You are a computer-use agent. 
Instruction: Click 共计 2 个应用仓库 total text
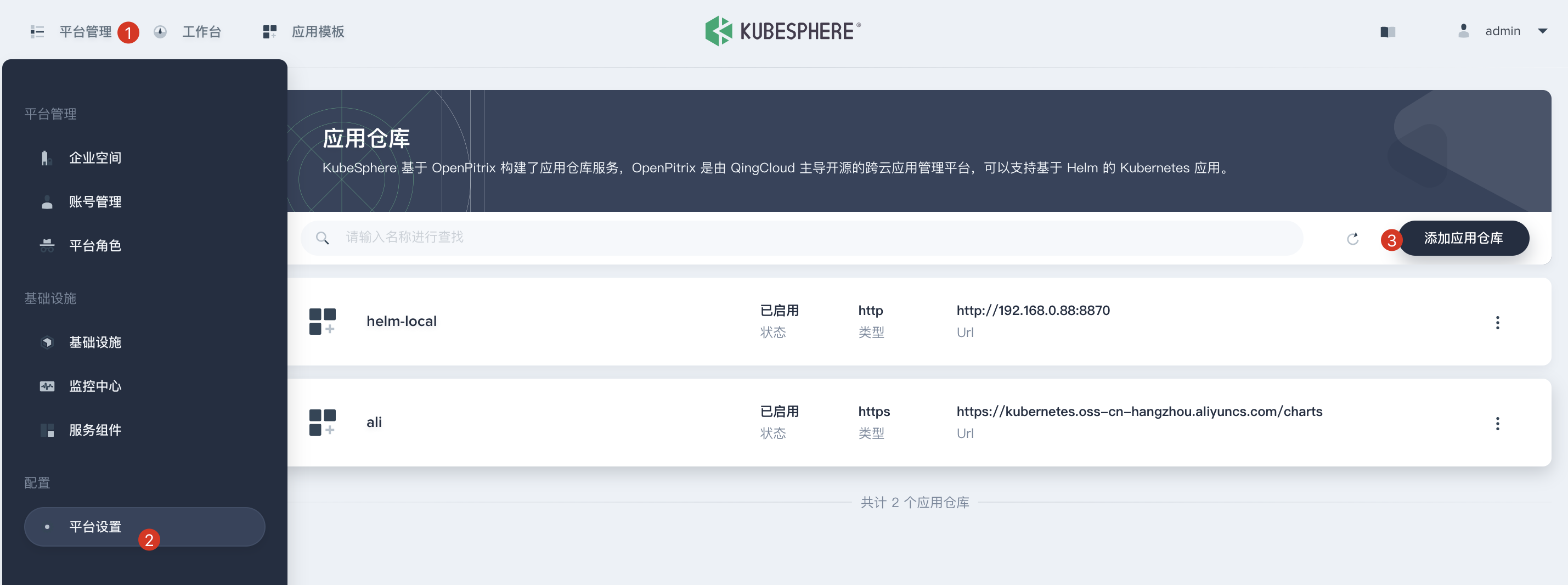click(x=914, y=502)
